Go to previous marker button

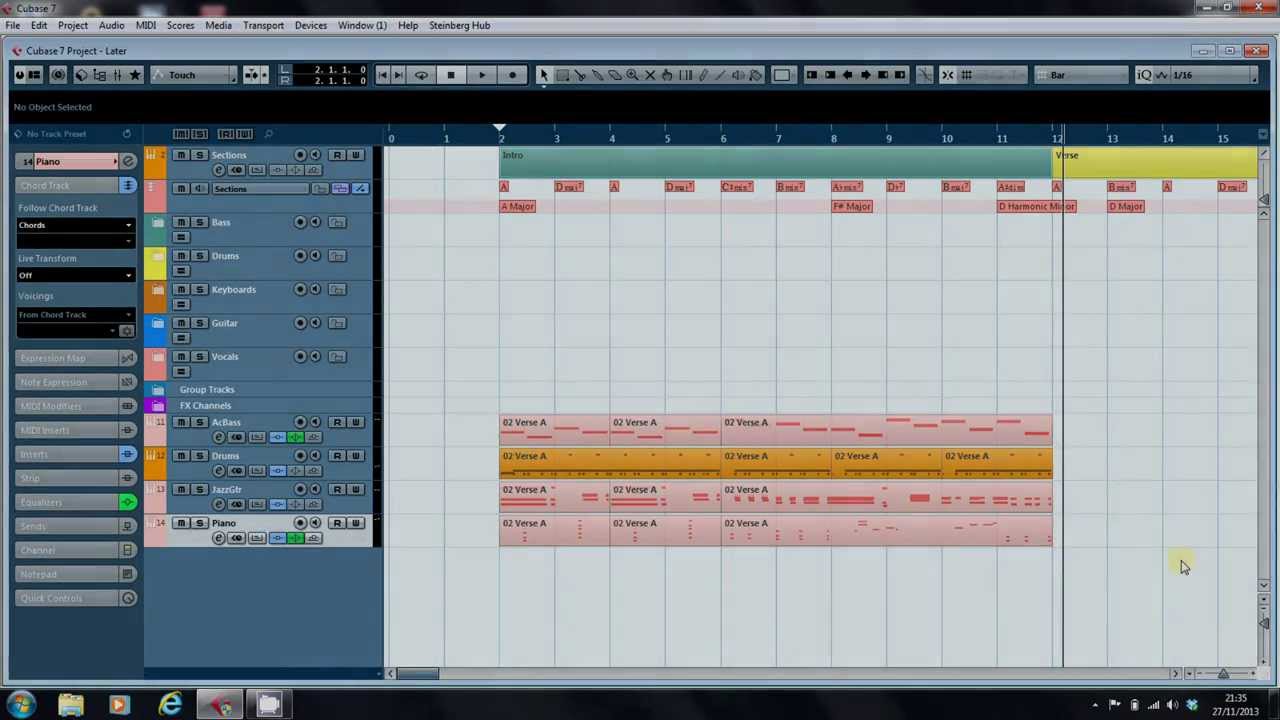382,75
